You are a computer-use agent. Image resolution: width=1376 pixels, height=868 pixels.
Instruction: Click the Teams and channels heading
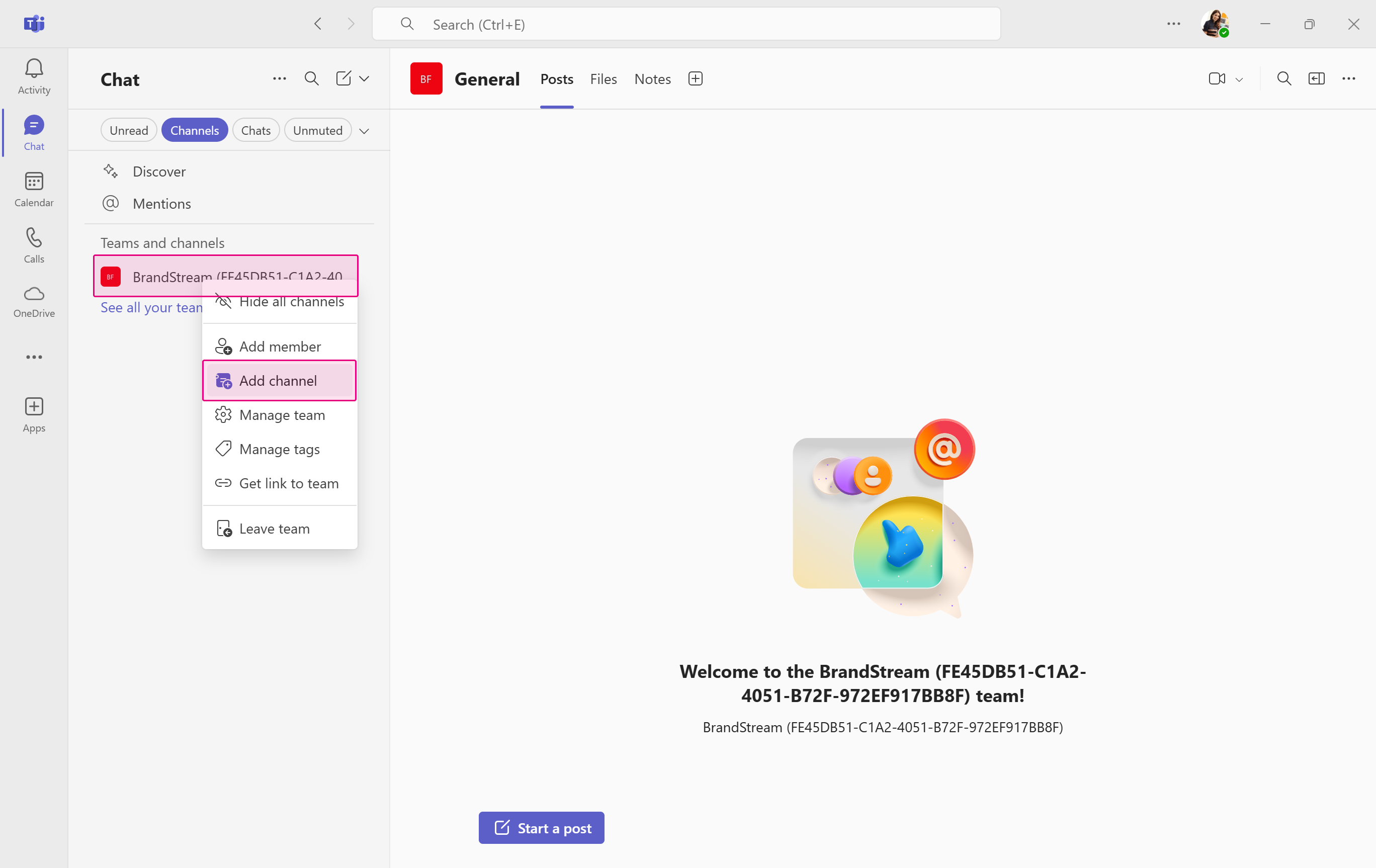pos(162,243)
